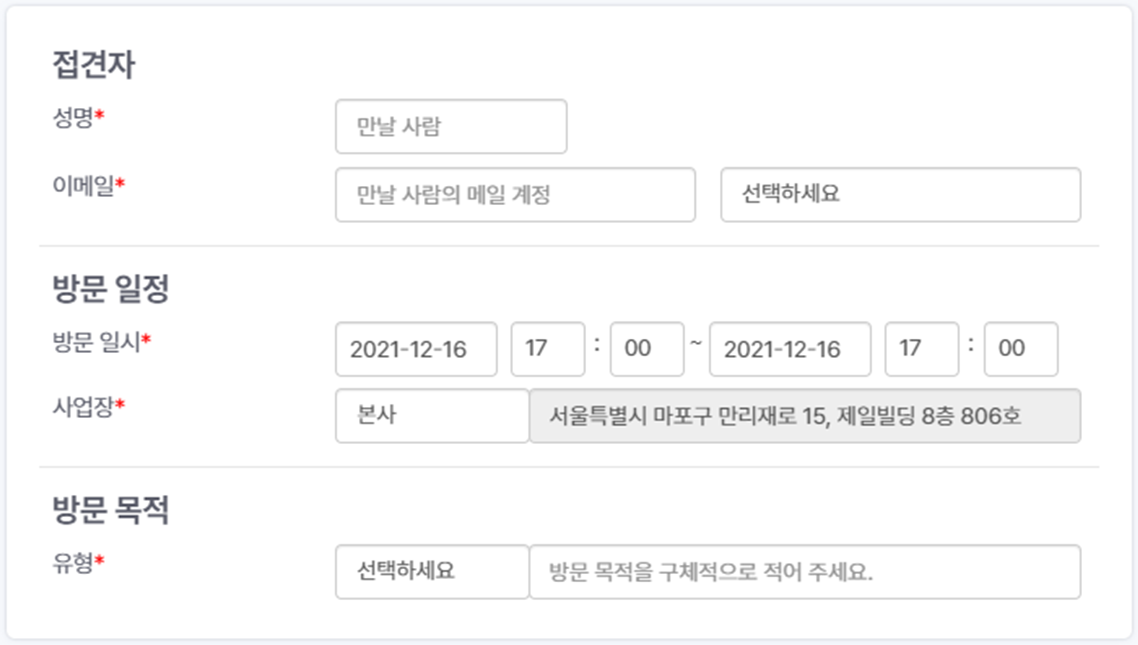Click the visit start date field
This screenshot has width=1138, height=645.
tap(416, 349)
